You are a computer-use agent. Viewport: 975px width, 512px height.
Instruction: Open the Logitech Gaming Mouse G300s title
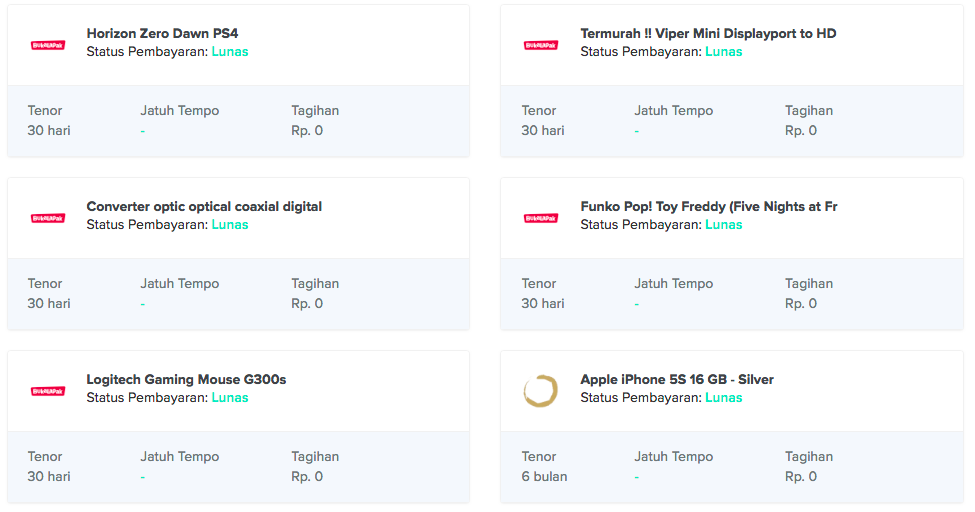tap(186, 380)
